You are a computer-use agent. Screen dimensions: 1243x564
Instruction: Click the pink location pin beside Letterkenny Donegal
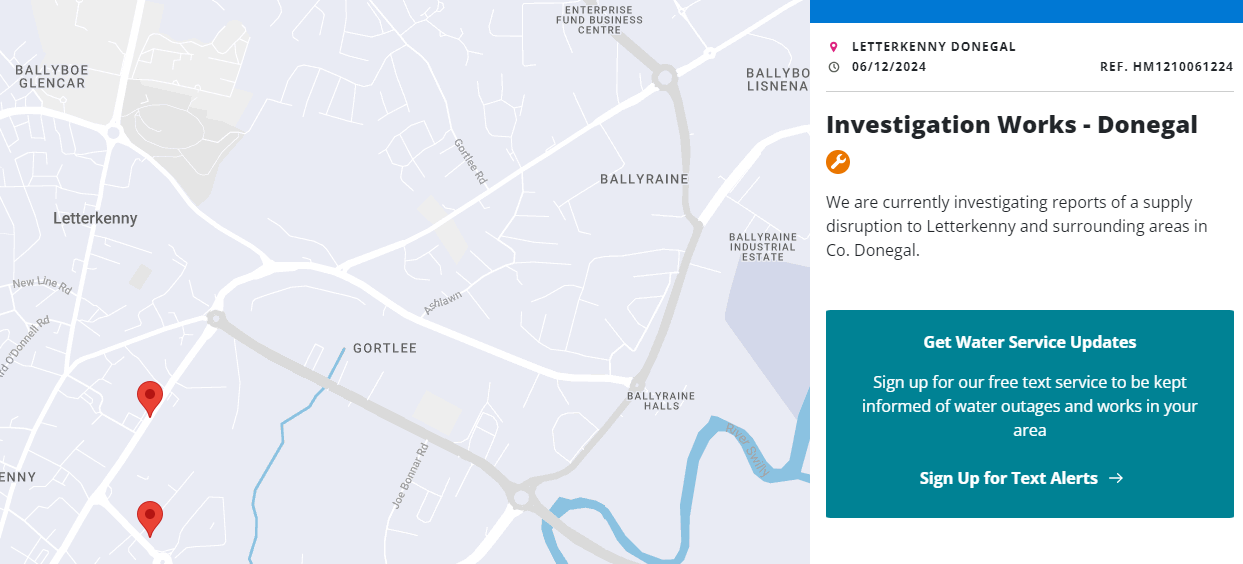pyautogui.click(x=833, y=47)
